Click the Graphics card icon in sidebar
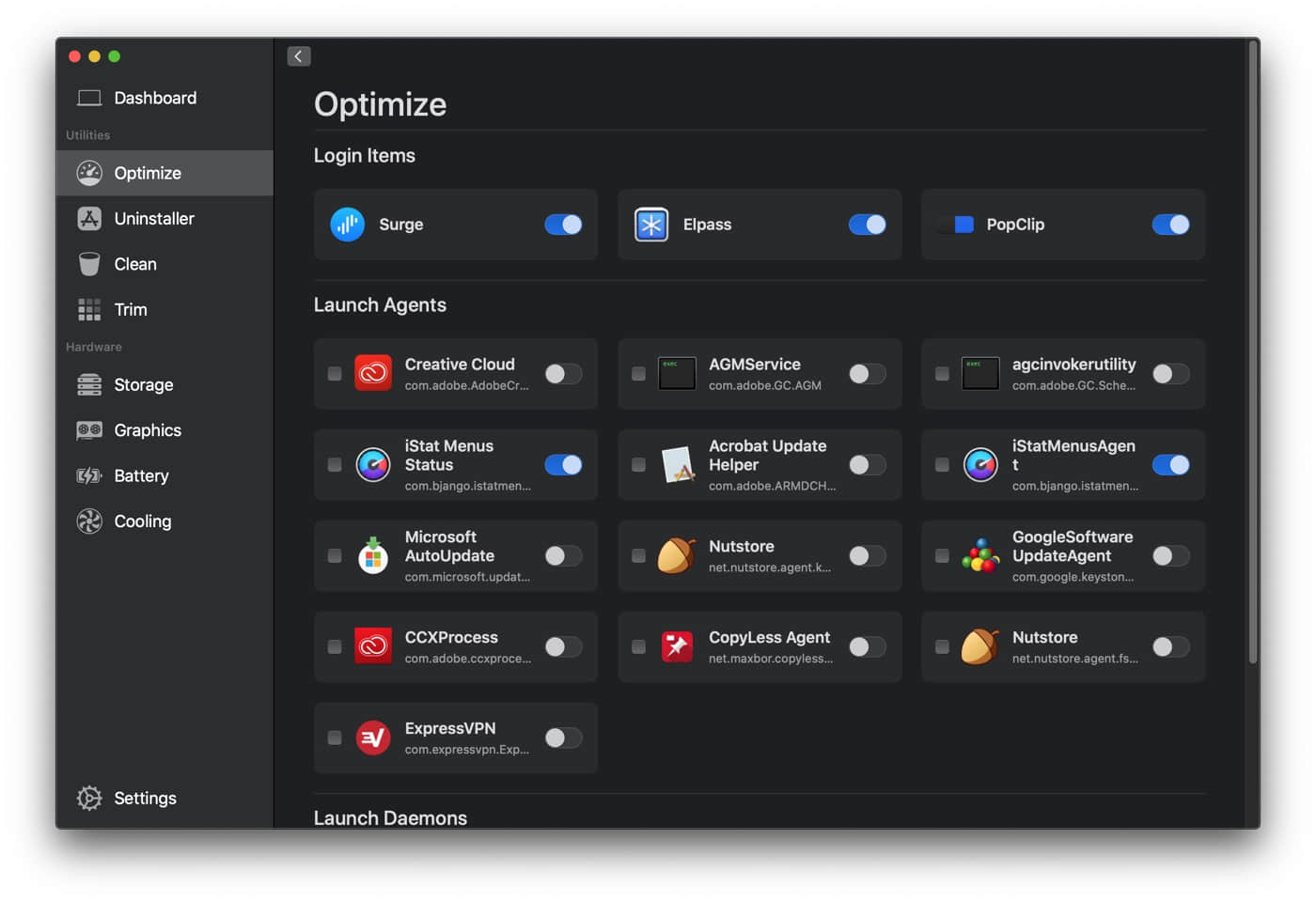This screenshot has width=1316, height=902. tap(89, 430)
